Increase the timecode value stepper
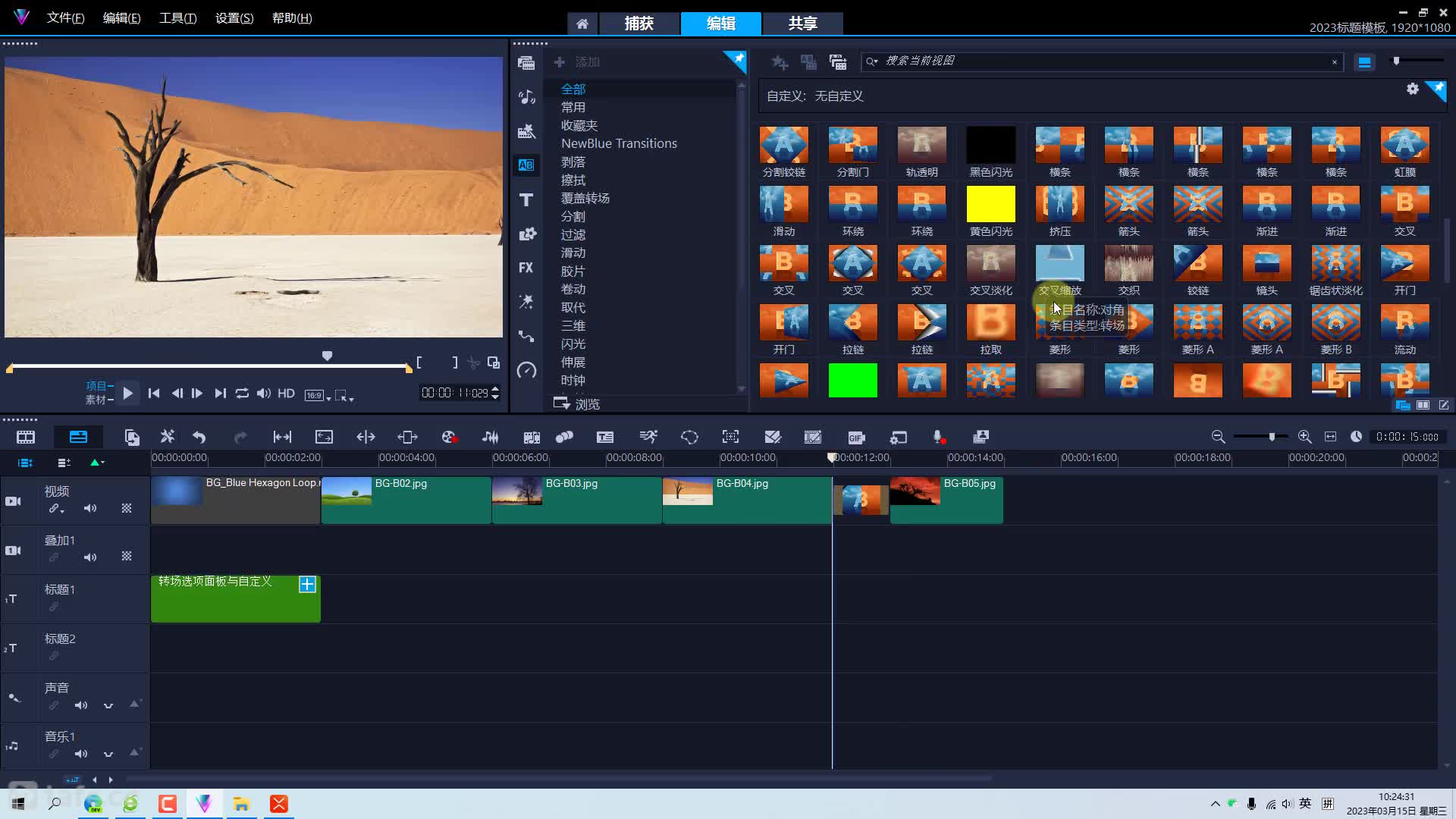This screenshot has height=819, width=1456. [x=495, y=389]
